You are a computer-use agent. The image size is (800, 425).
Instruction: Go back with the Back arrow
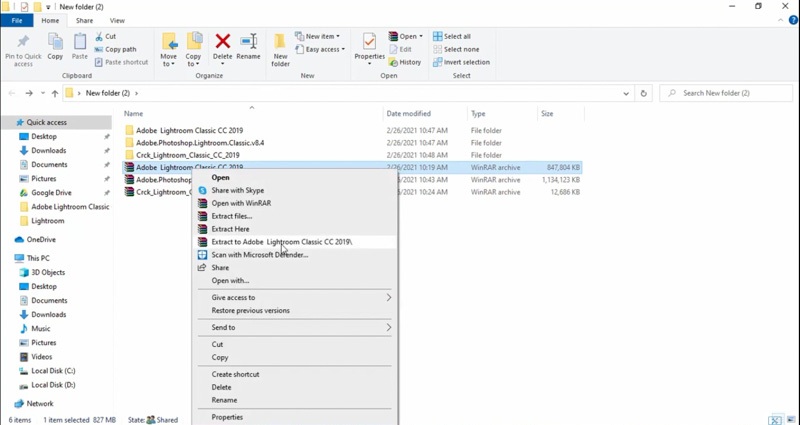(x=12, y=93)
